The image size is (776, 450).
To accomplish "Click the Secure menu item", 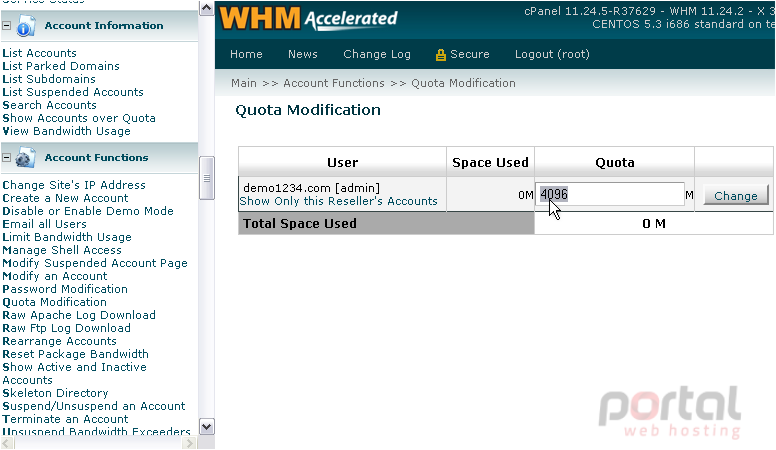I will point(469,54).
